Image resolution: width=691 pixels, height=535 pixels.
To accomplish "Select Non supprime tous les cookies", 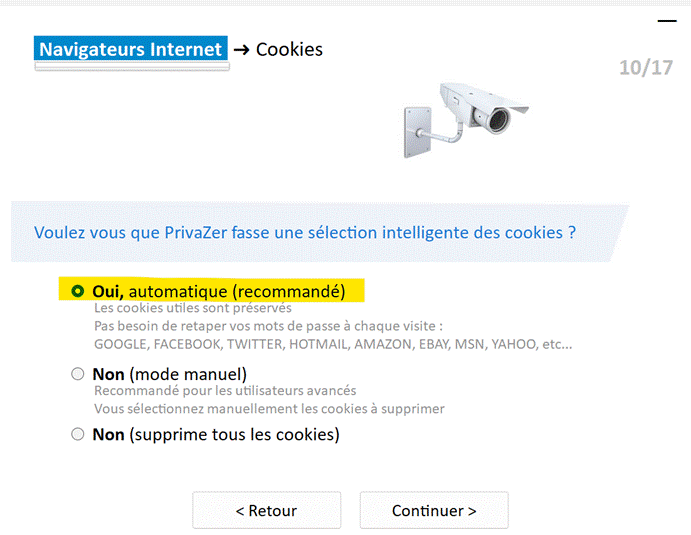I will 78,435.
